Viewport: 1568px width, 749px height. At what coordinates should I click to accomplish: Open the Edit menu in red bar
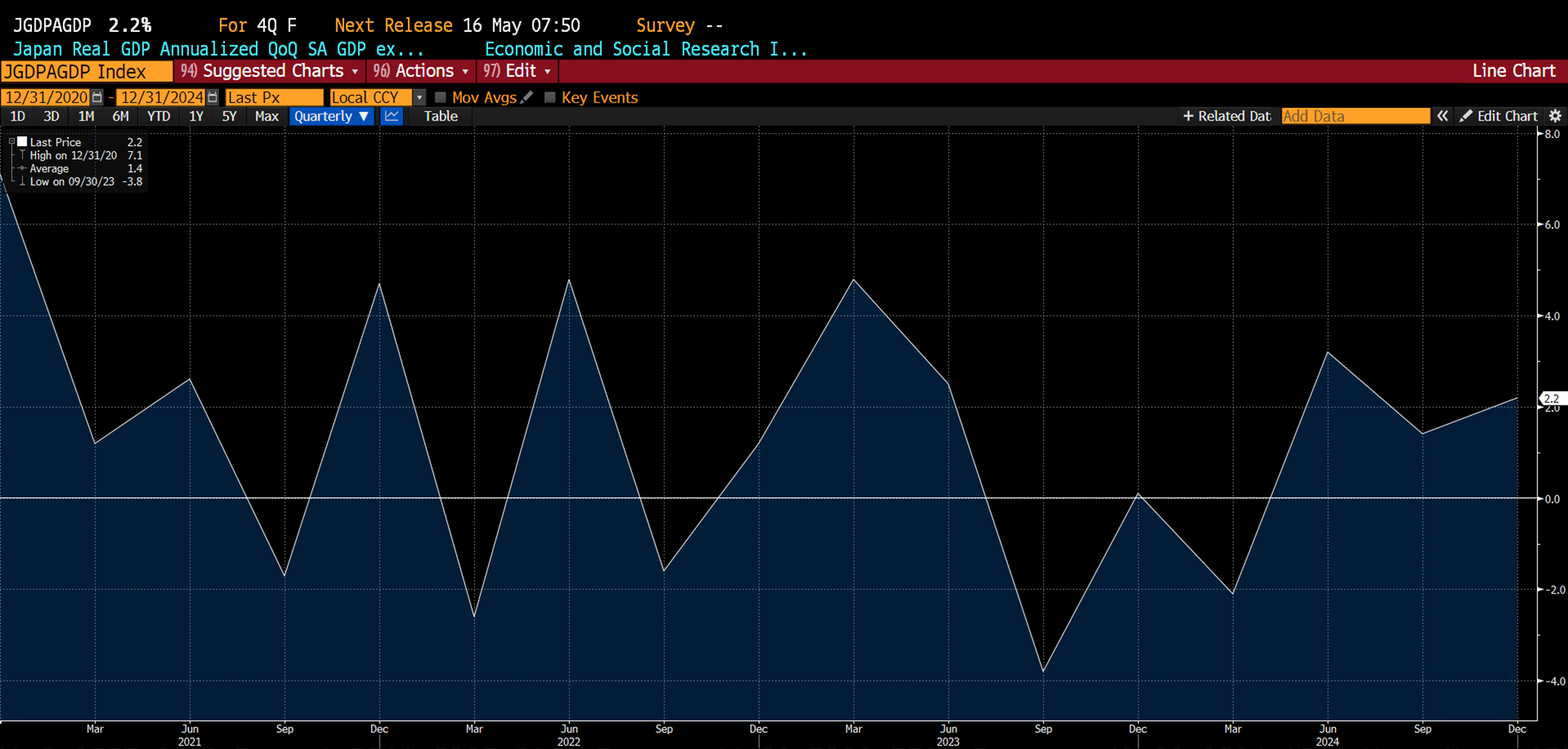(517, 71)
